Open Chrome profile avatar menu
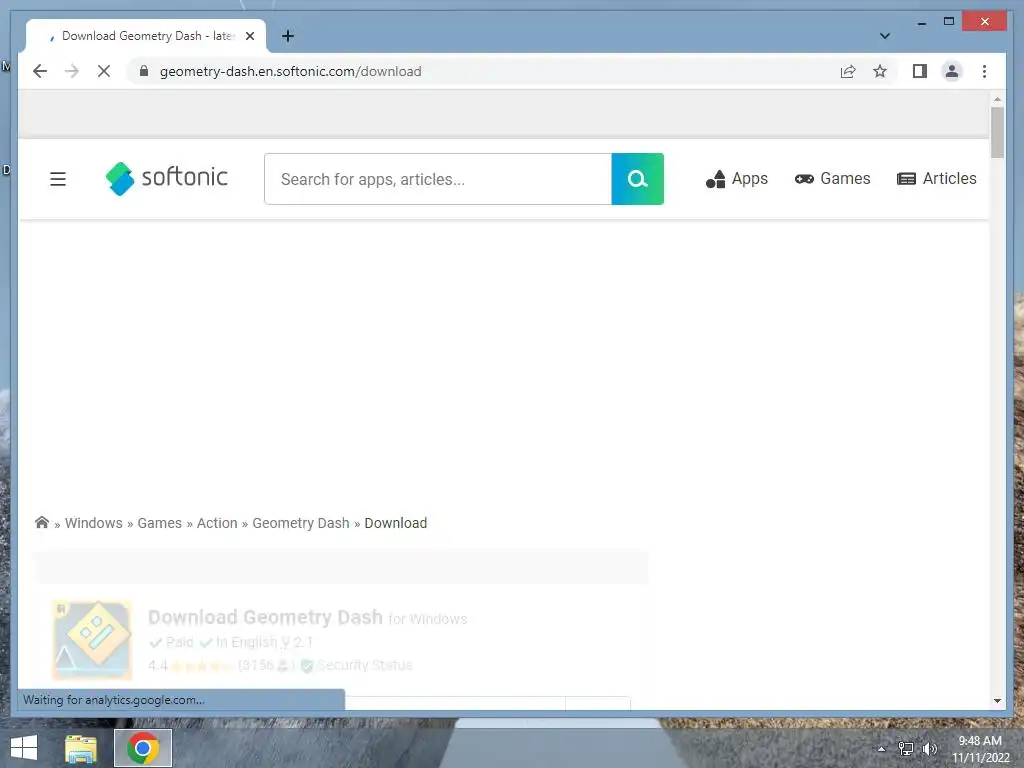1024x768 pixels. coord(952,71)
